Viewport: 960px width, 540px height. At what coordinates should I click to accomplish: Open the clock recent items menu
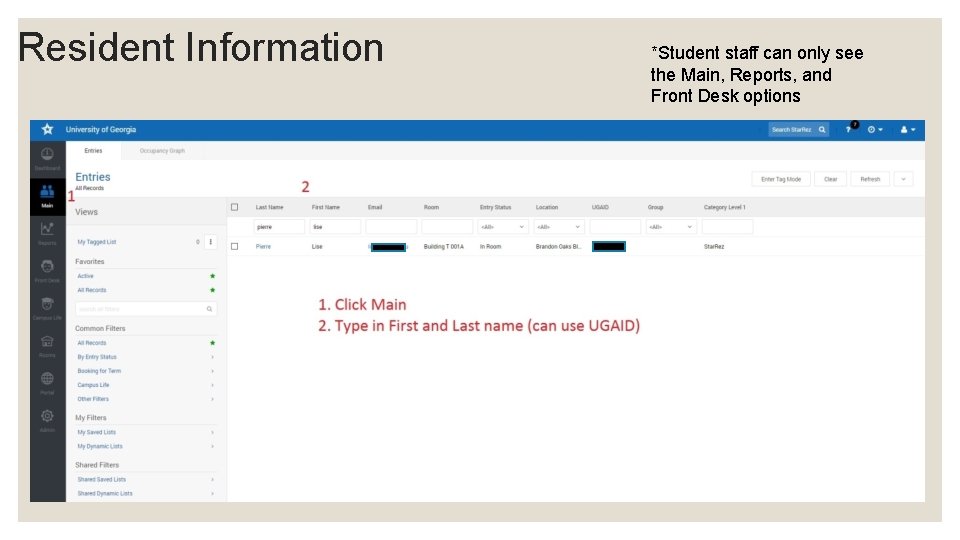[874, 129]
